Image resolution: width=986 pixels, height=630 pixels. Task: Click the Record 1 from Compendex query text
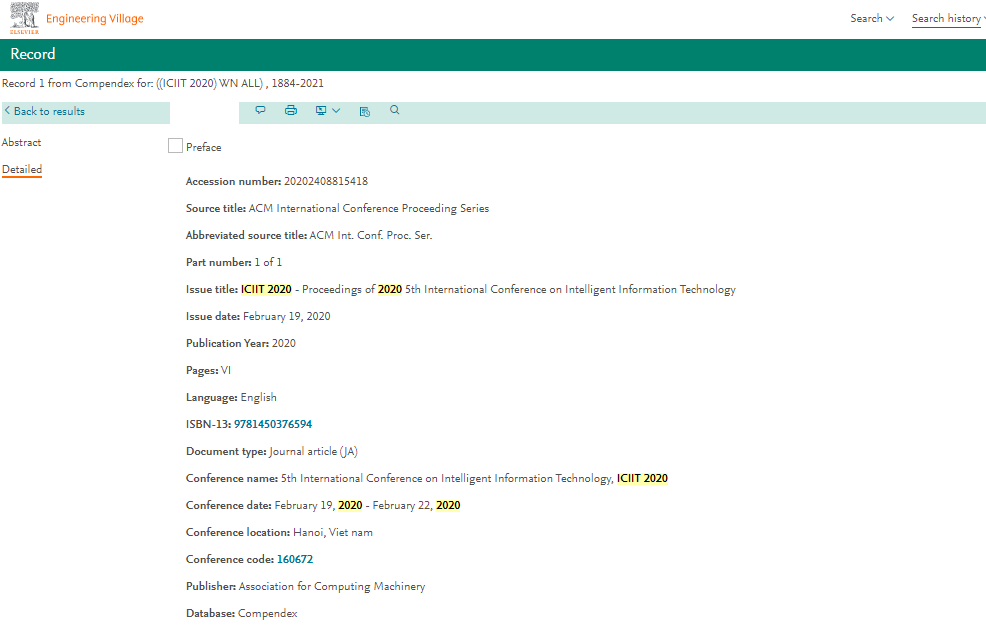click(163, 84)
